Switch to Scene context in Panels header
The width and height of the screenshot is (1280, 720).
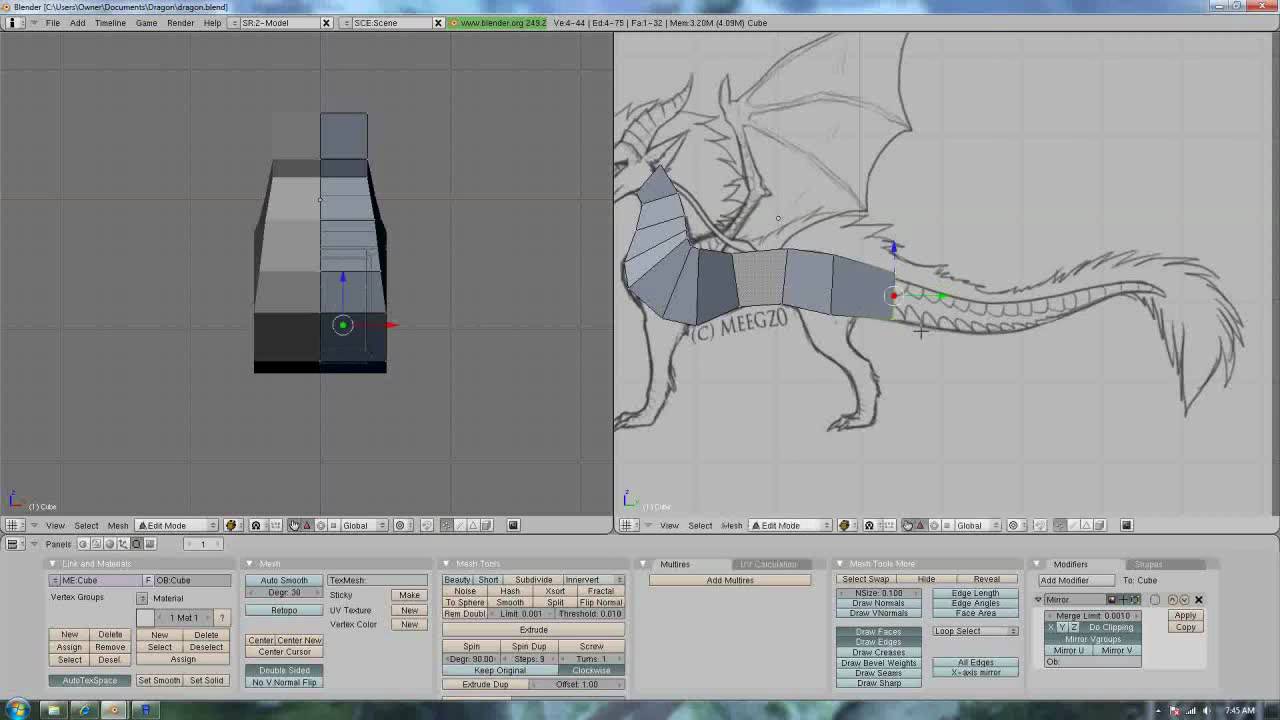pos(150,544)
